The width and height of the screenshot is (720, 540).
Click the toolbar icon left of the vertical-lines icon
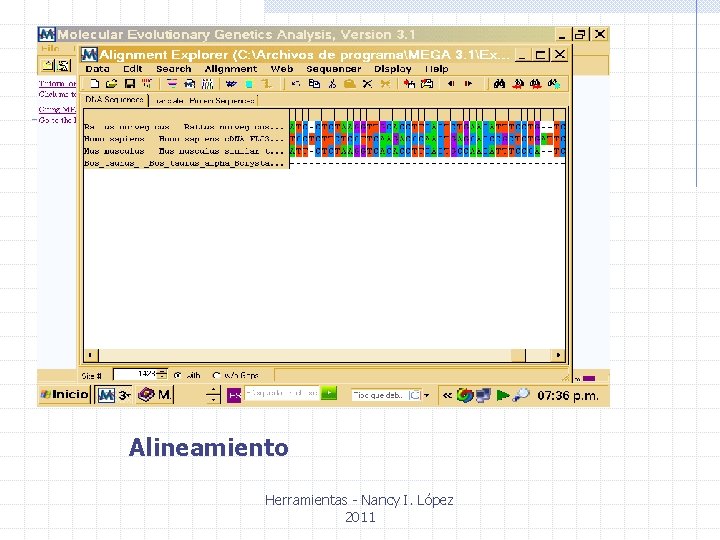coord(190,84)
